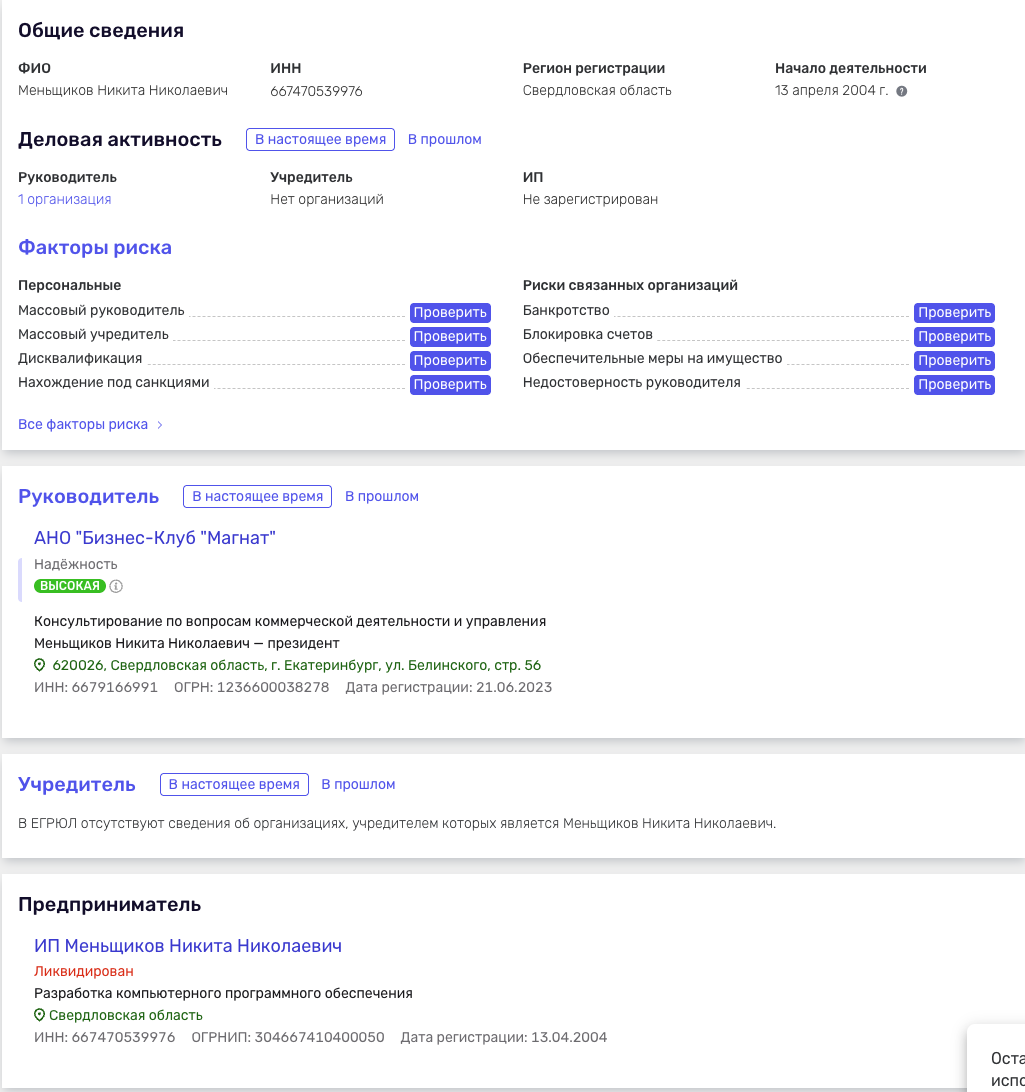Click Дата регистрации: 13.04.2004 text
This screenshot has width=1025, height=1092.
(x=503, y=1038)
